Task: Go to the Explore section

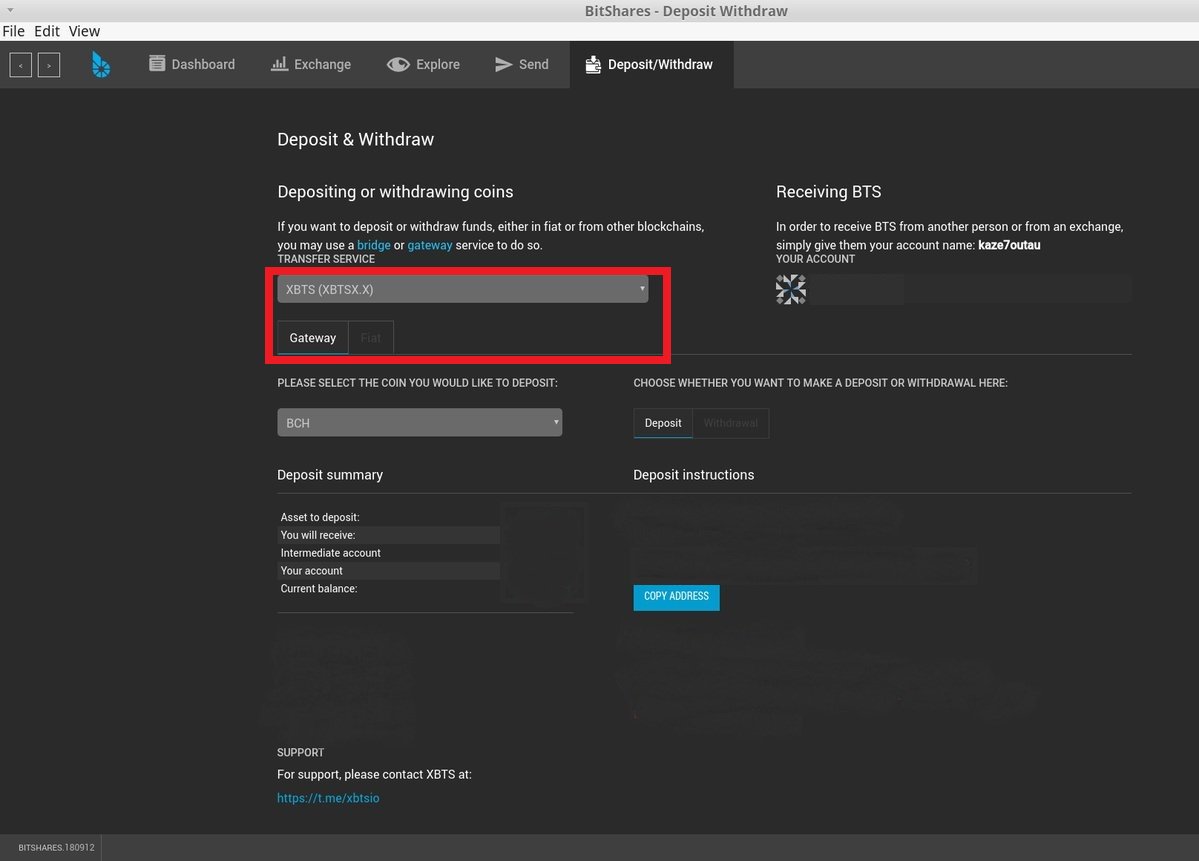Action: [424, 64]
